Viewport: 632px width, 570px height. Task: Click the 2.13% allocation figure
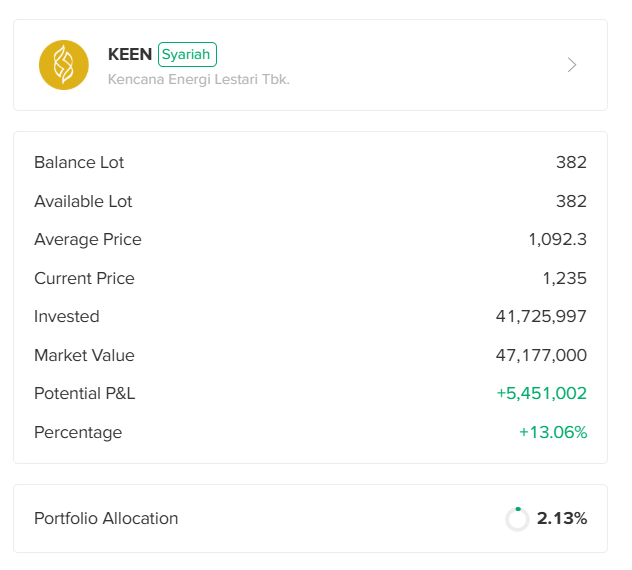click(x=561, y=519)
